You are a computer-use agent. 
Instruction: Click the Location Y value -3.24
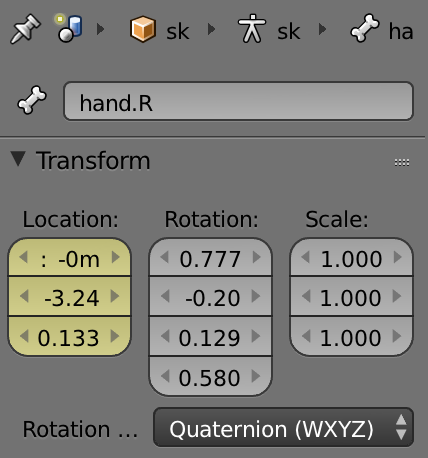[69, 297]
